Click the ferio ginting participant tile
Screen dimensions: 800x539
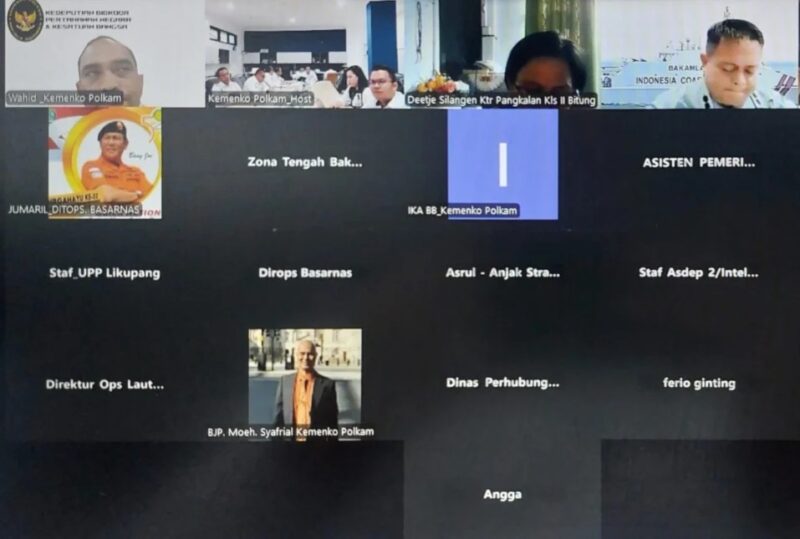coord(699,384)
